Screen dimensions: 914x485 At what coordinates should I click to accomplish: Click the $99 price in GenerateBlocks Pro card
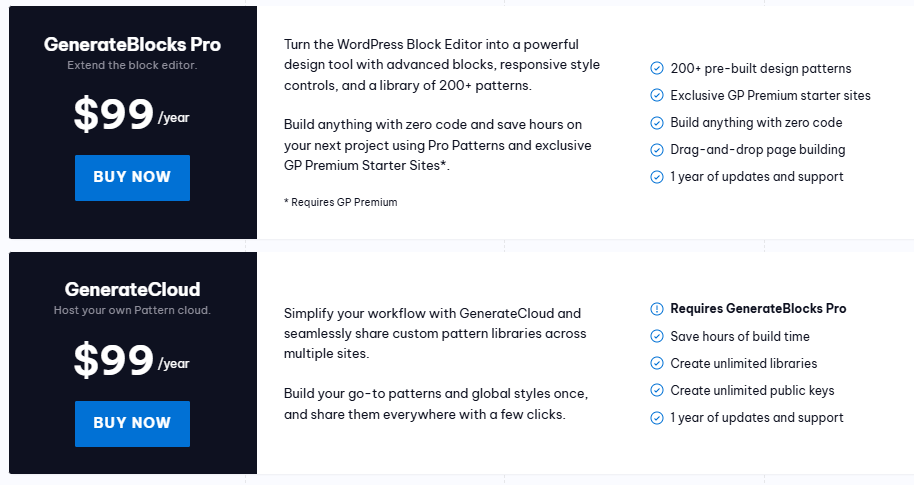coord(114,114)
